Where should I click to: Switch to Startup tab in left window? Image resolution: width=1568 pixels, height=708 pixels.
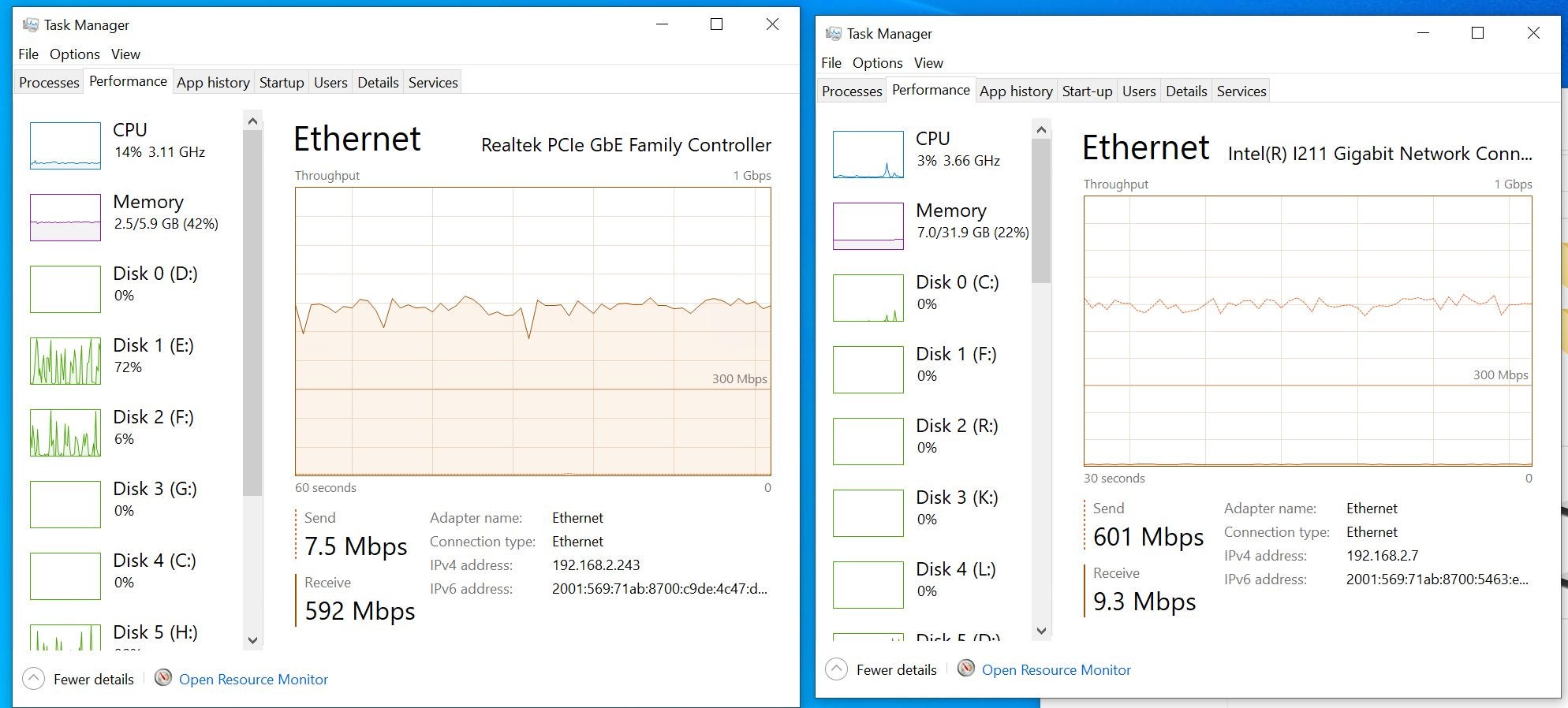(282, 83)
